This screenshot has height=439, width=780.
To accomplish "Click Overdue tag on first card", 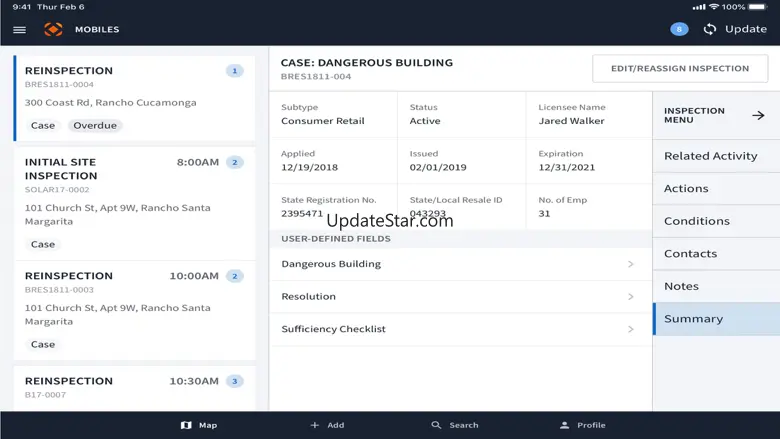I will tap(95, 126).
